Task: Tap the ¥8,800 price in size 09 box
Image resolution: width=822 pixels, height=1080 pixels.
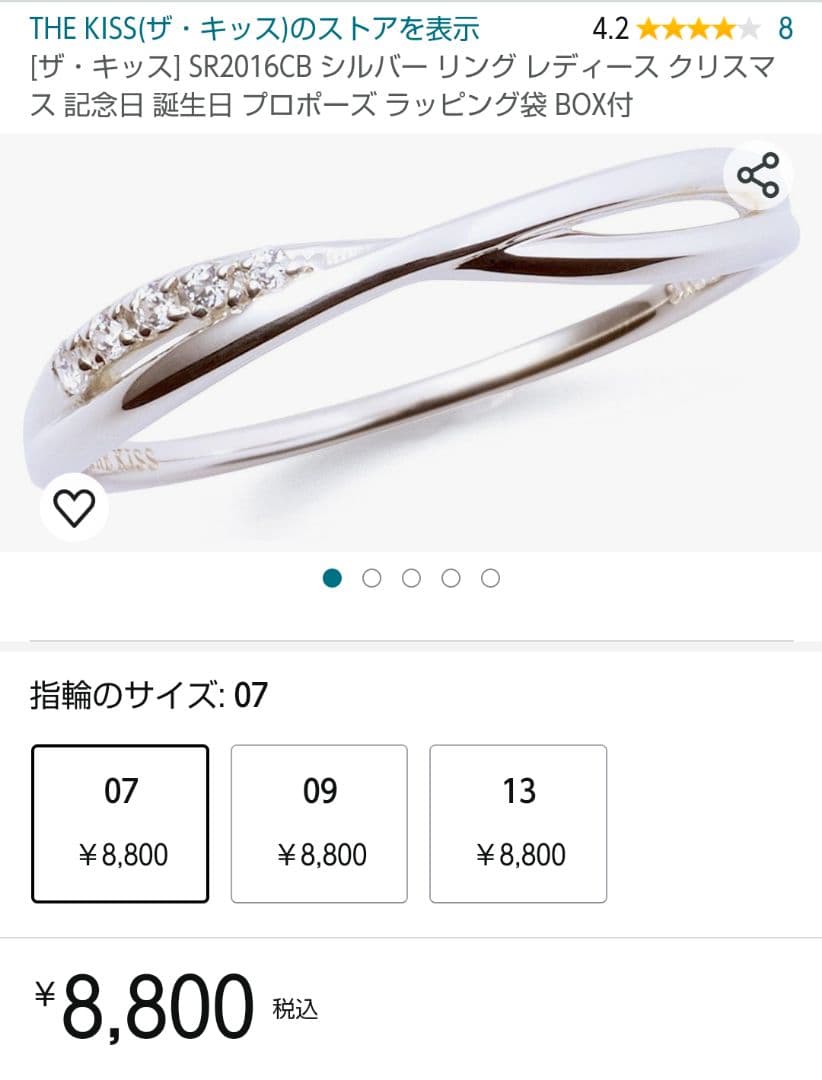Action: (322, 855)
